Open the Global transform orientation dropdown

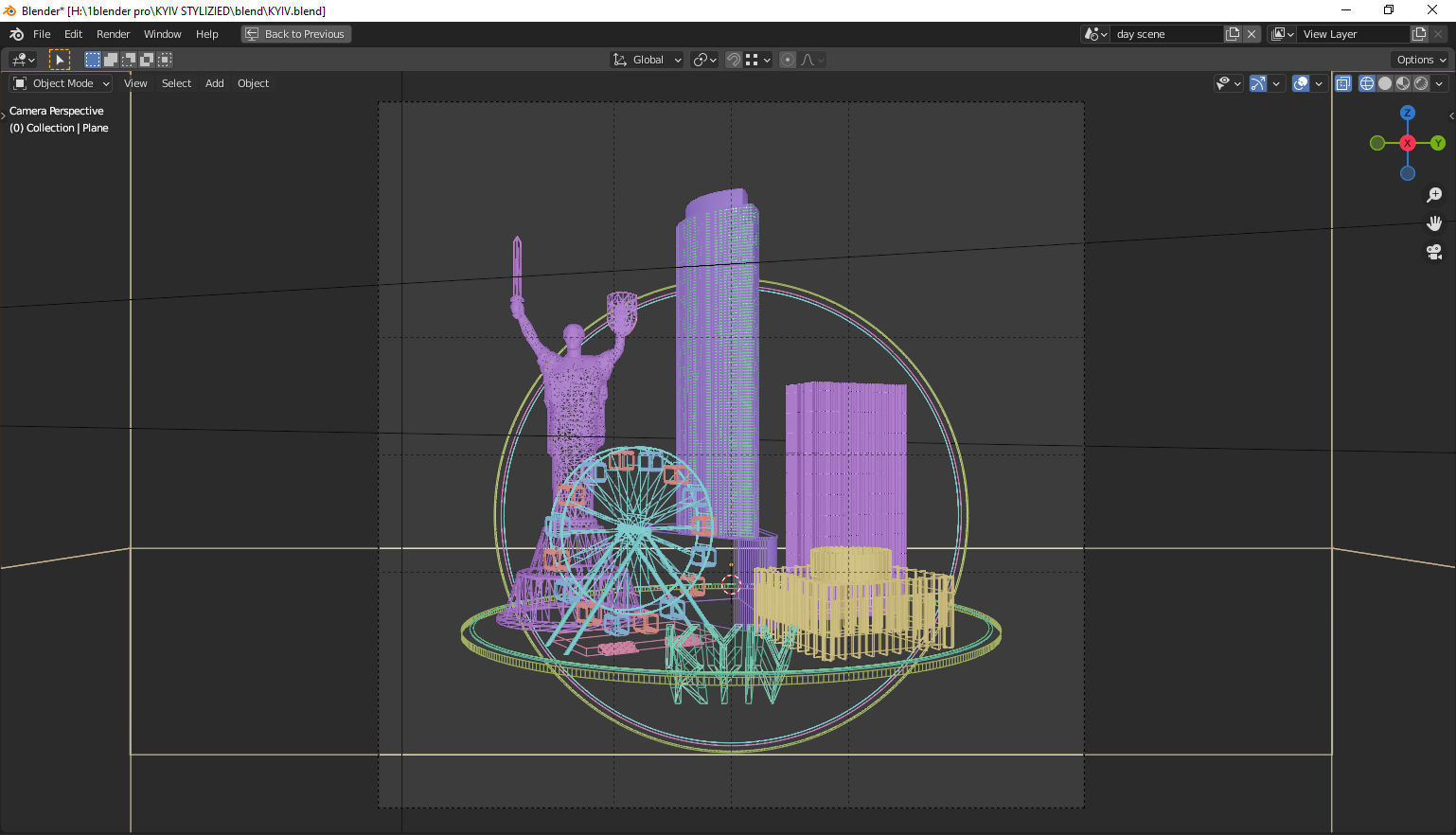[x=648, y=60]
